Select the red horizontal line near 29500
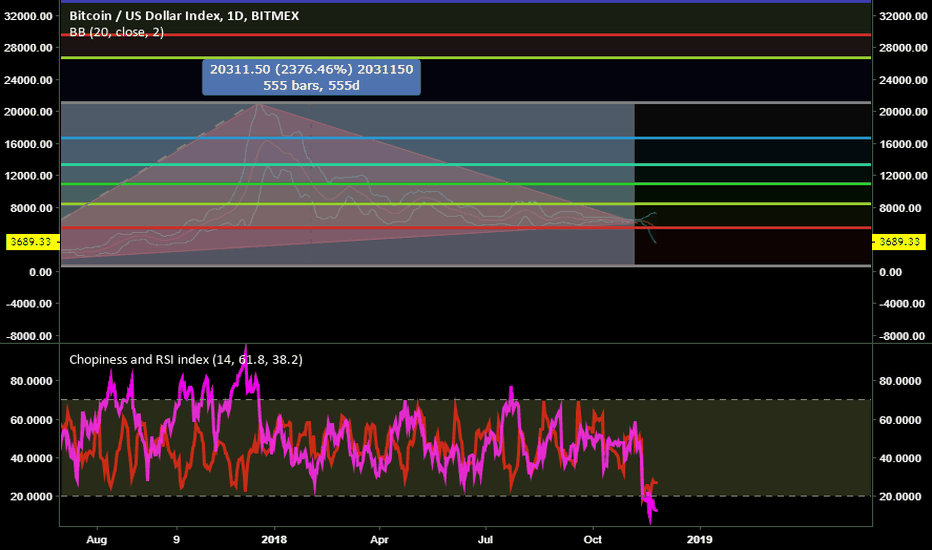 [x=466, y=35]
